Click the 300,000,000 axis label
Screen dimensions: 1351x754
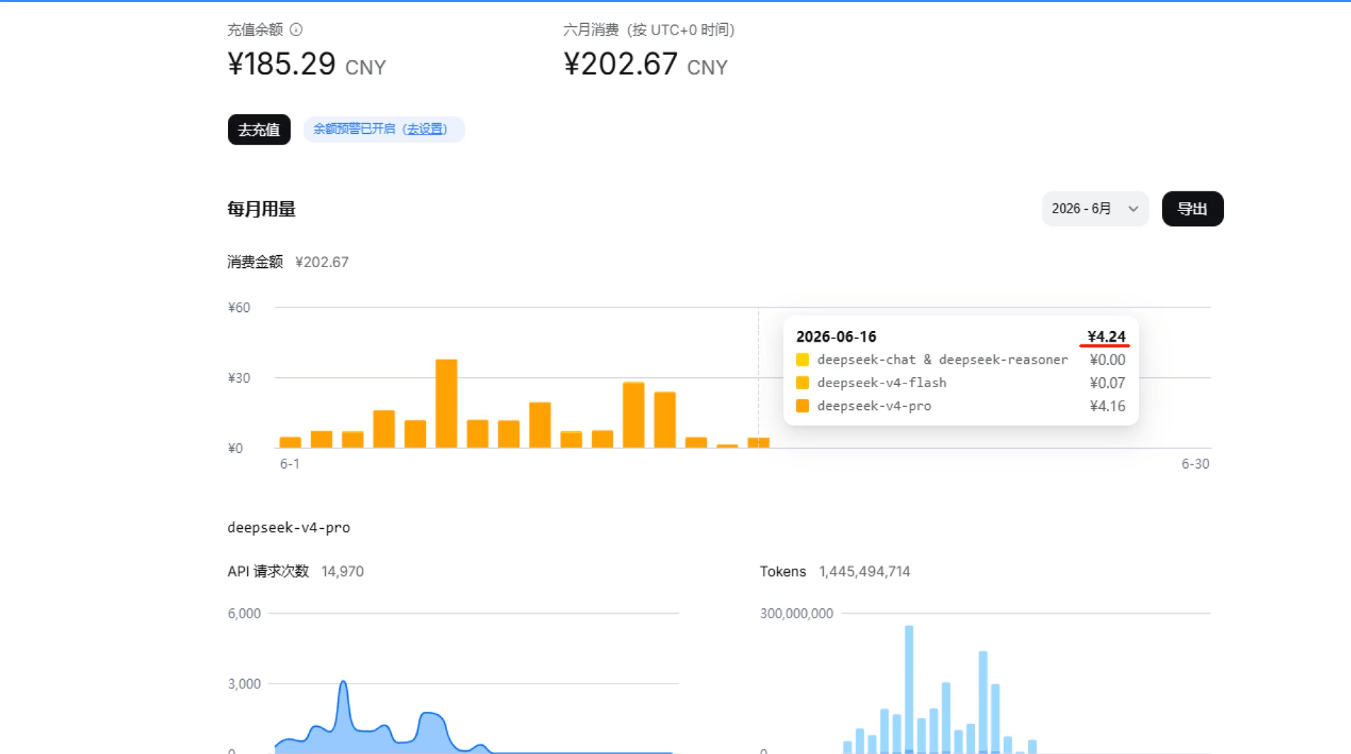point(796,614)
